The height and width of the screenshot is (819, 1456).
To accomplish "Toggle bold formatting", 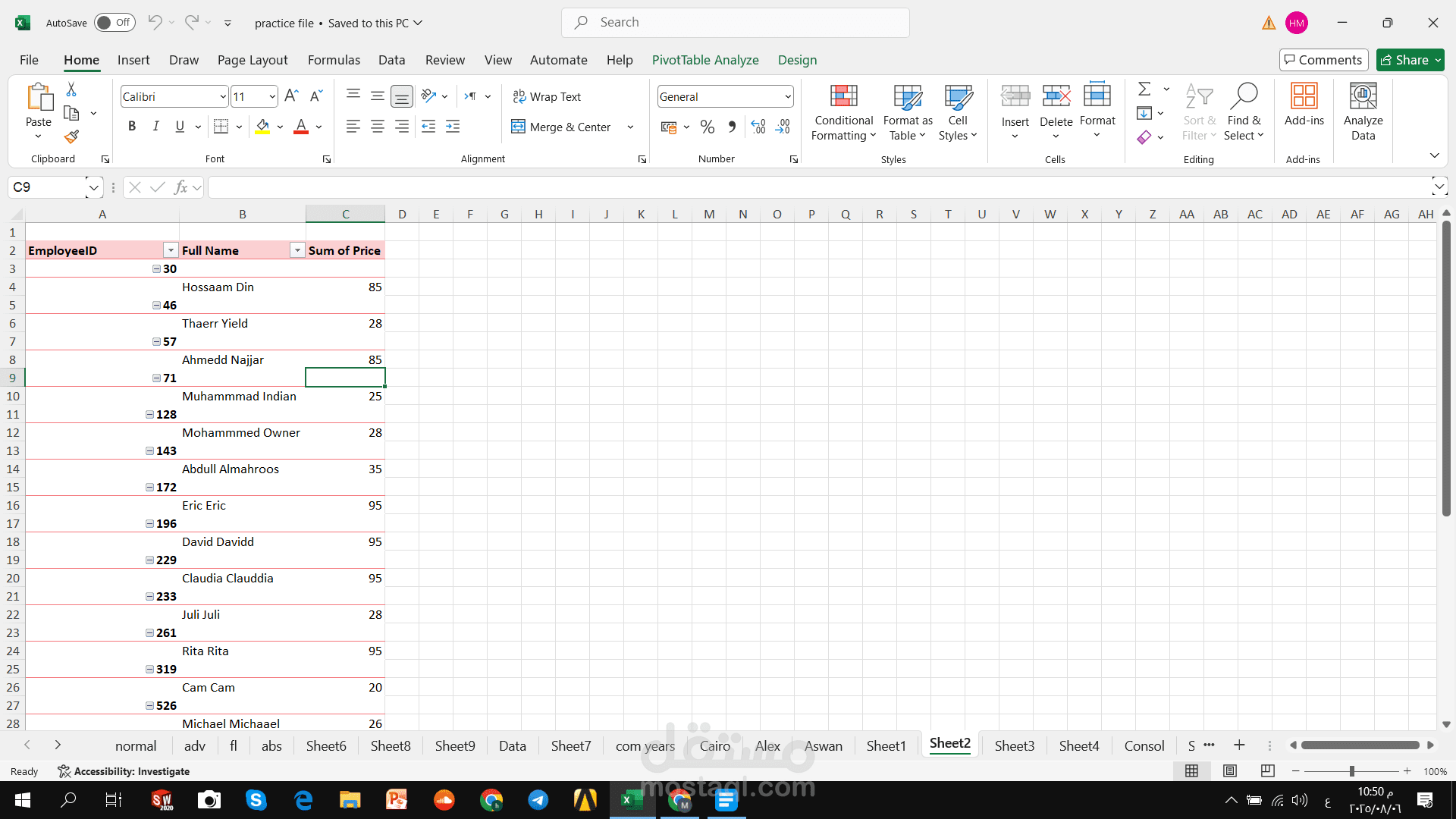I will point(131,126).
